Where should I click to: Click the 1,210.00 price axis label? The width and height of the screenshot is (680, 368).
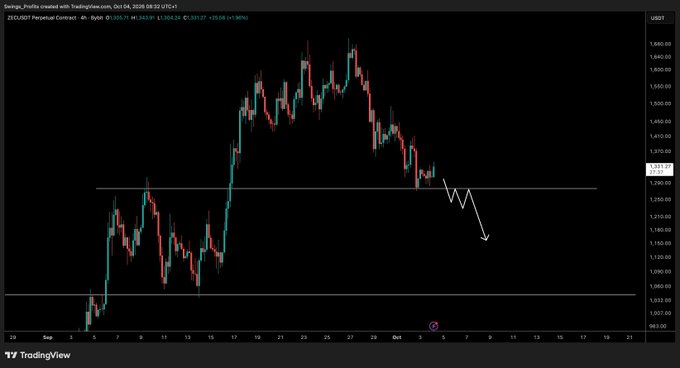pyautogui.click(x=660, y=216)
